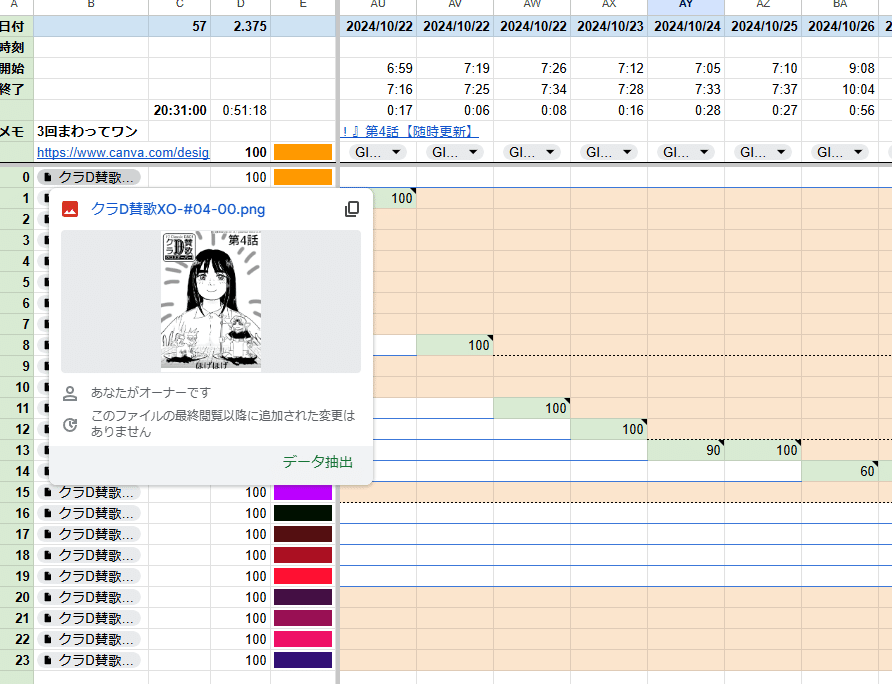The width and height of the screenshot is (892, 684).
Task: Open GI dropdown in column AX
Action: [x=609, y=153]
